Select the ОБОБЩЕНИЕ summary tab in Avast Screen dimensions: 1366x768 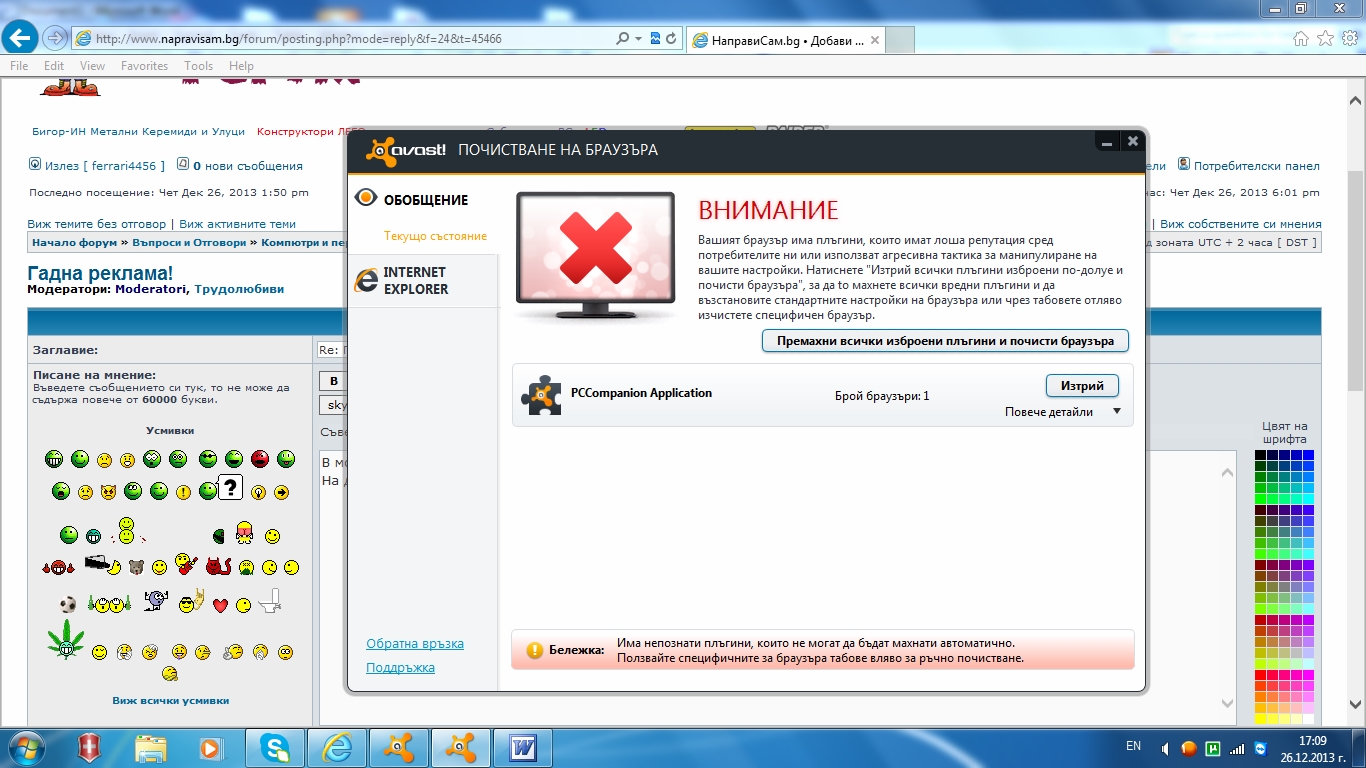[425, 200]
